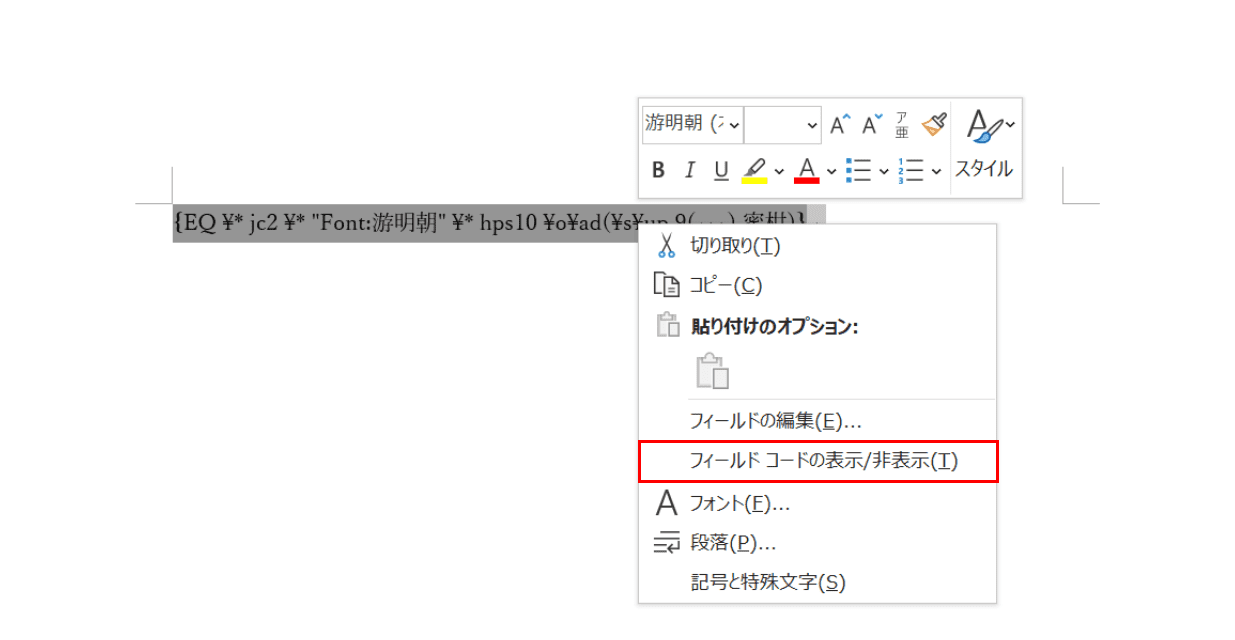Open font color dropdown arrow

pos(831,172)
